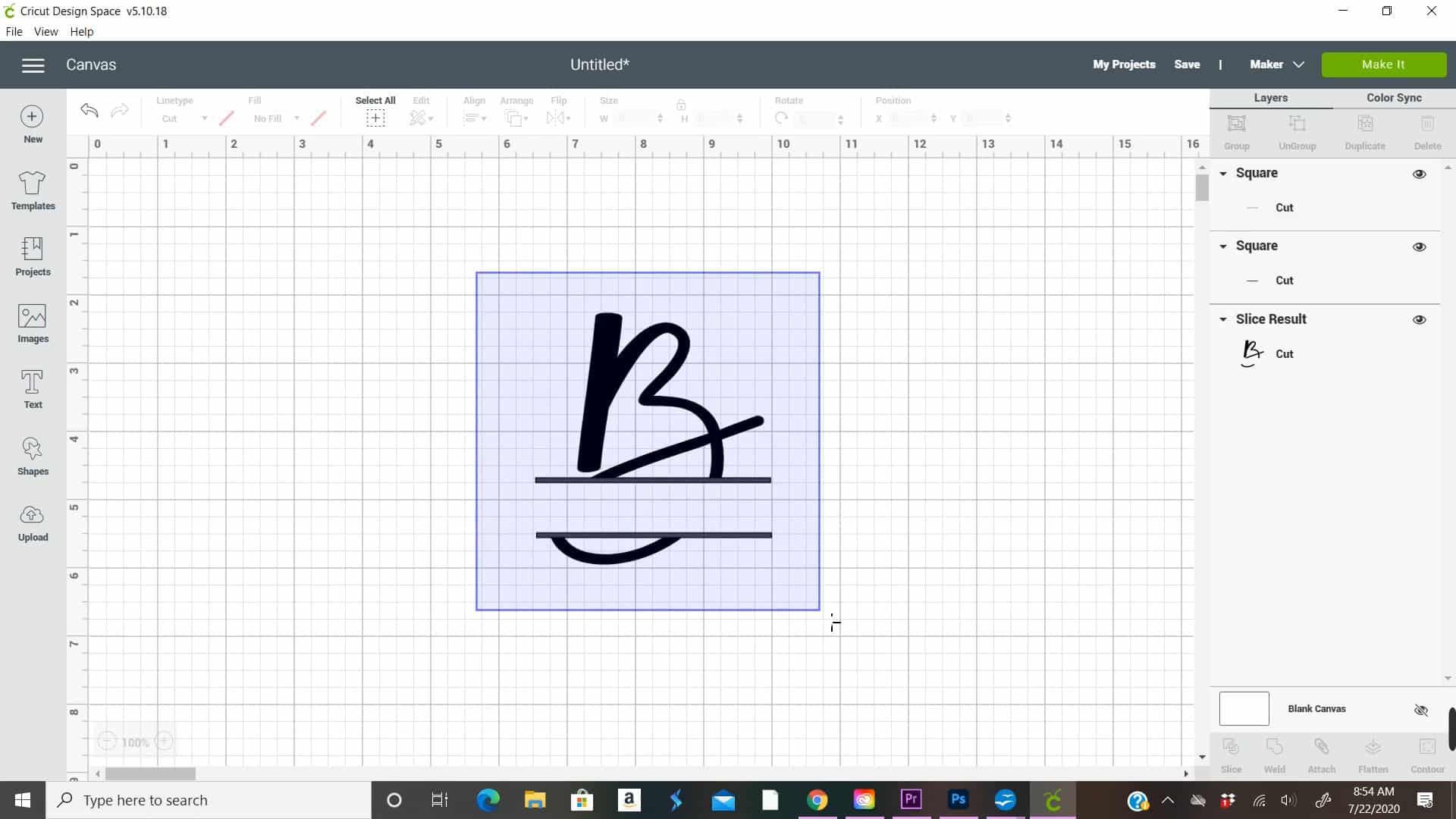
Task: Open the Upload panel
Action: (x=33, y=522)
